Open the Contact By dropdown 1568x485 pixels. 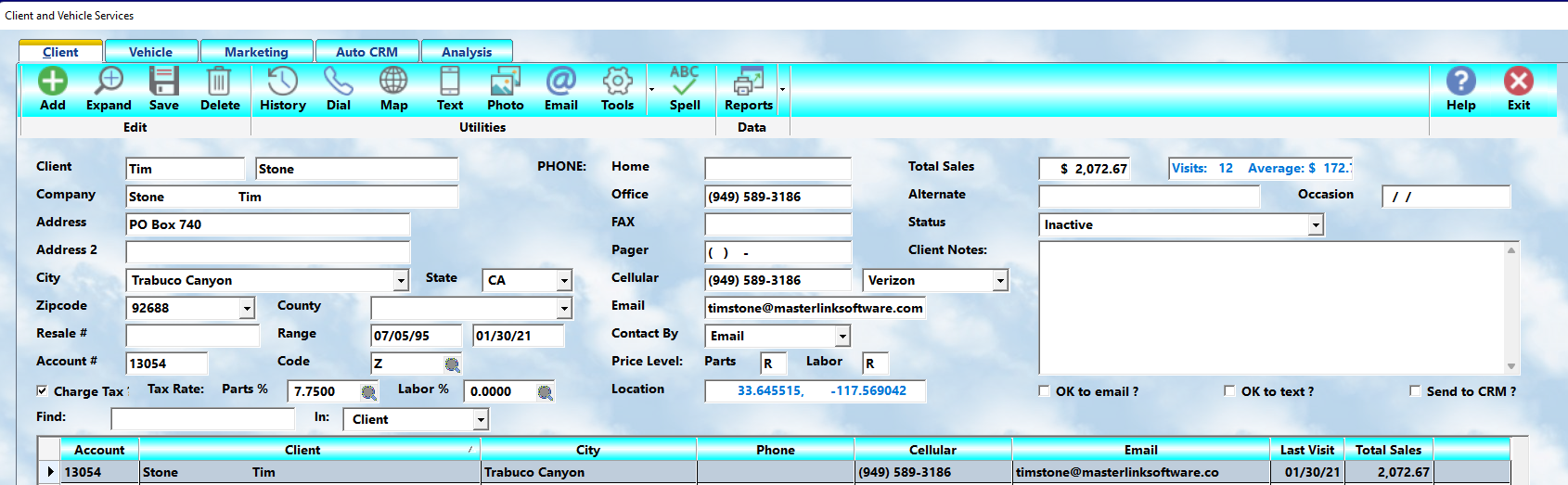point(842,337)
